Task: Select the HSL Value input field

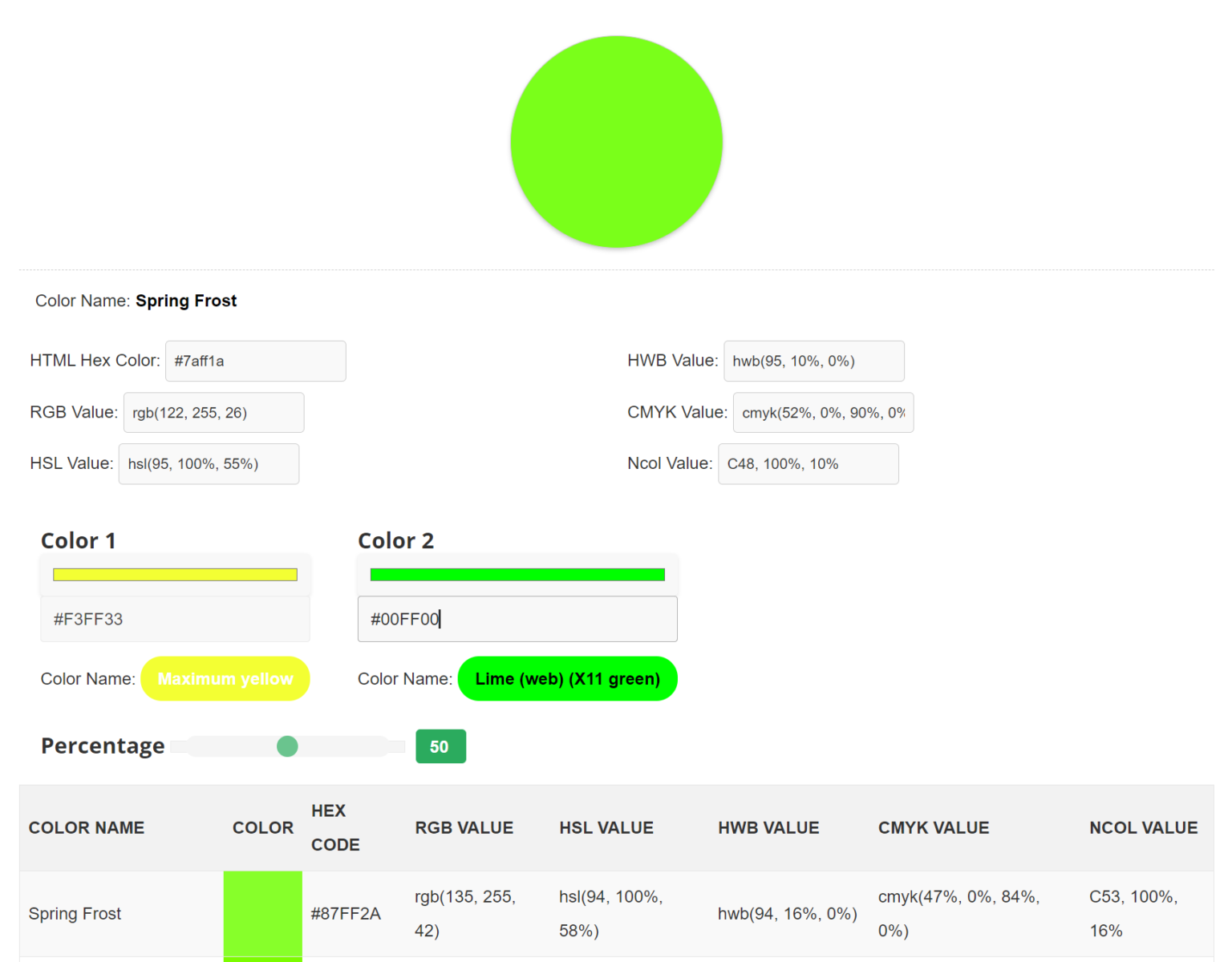Action: coord(209,463)
